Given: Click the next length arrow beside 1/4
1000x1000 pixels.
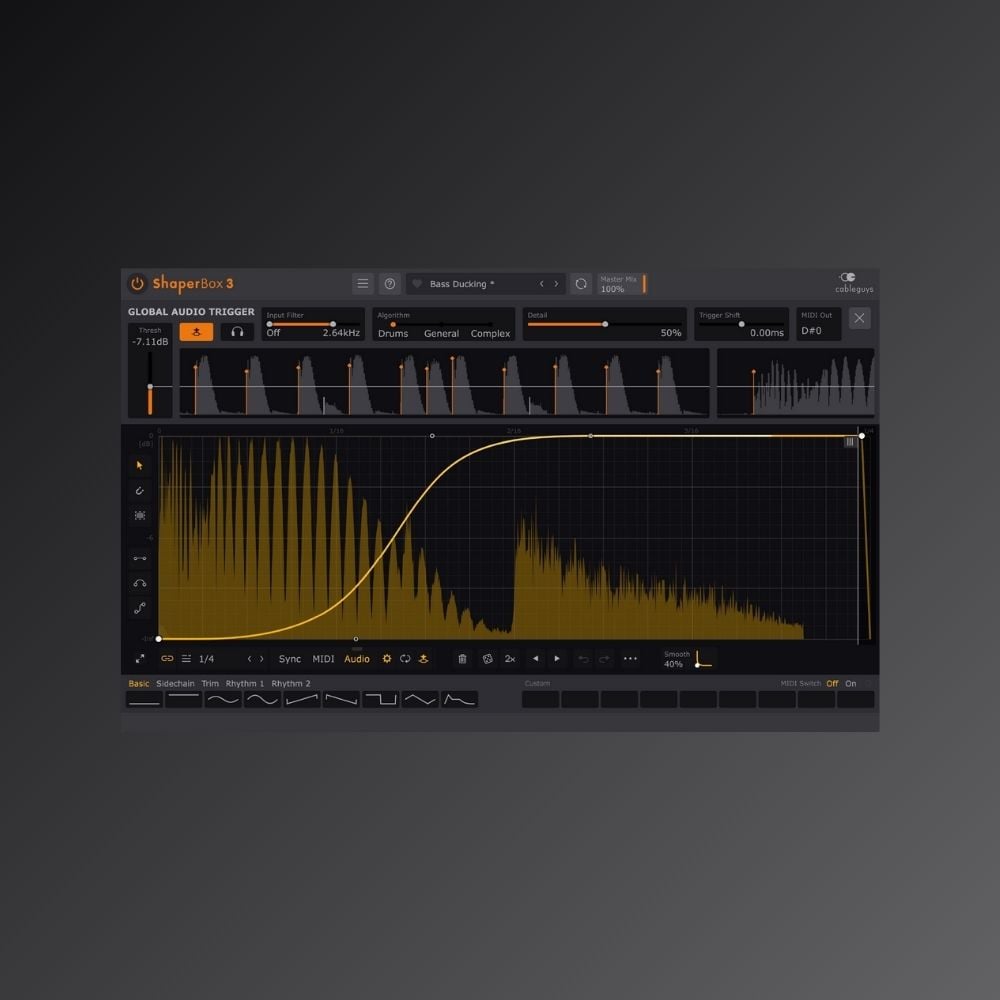Looking at the screenshot, I should [x=261, y=659].
